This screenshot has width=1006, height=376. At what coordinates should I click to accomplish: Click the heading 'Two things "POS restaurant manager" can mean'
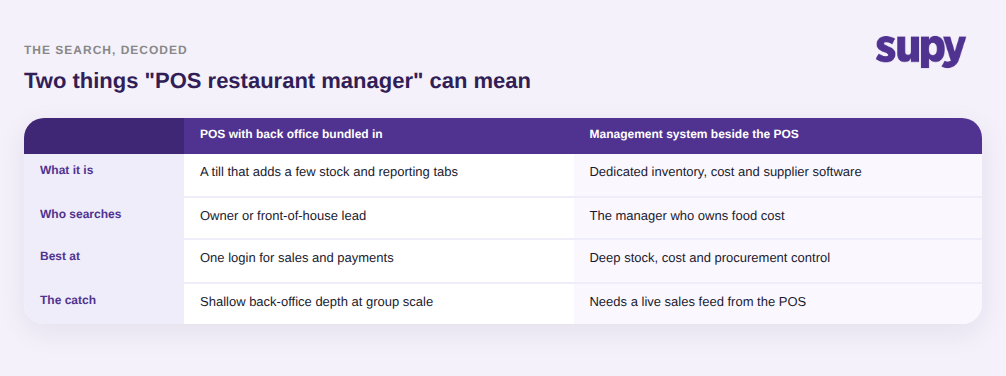(277, 81)
